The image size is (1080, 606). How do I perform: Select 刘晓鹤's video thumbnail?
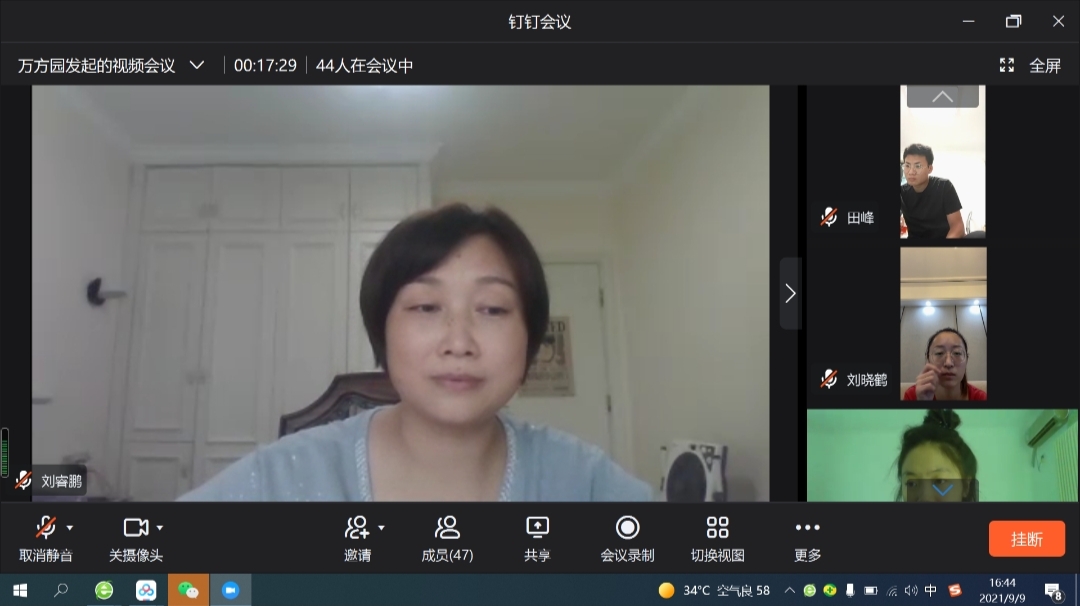pyautogui.click(x=943, y=324)
